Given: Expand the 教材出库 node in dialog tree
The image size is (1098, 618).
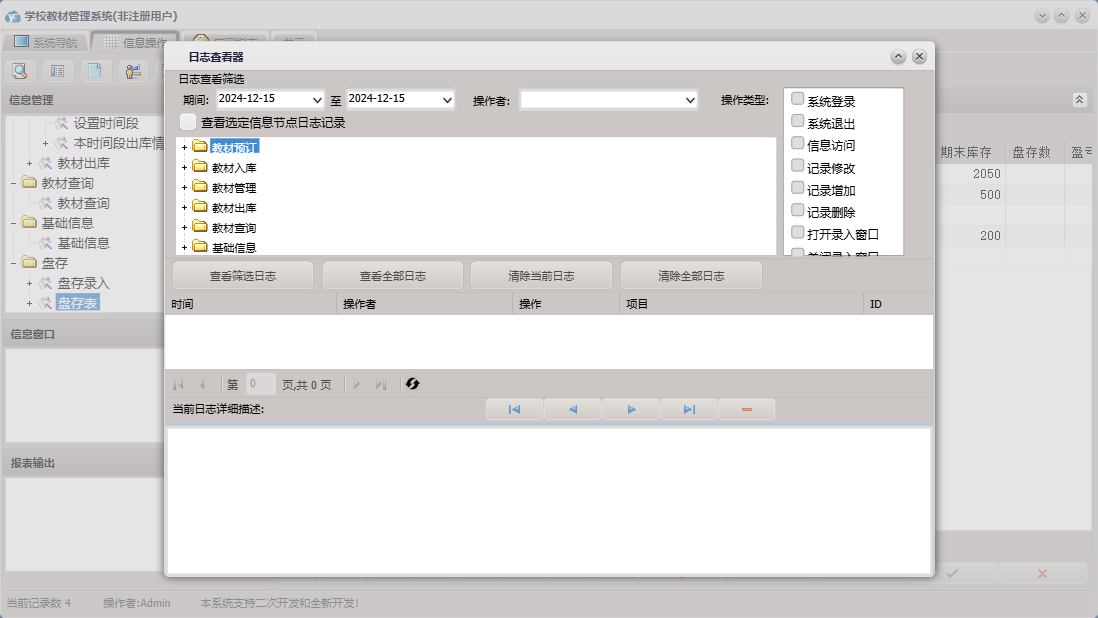Looking at the screenshot, I should [184, 207].
